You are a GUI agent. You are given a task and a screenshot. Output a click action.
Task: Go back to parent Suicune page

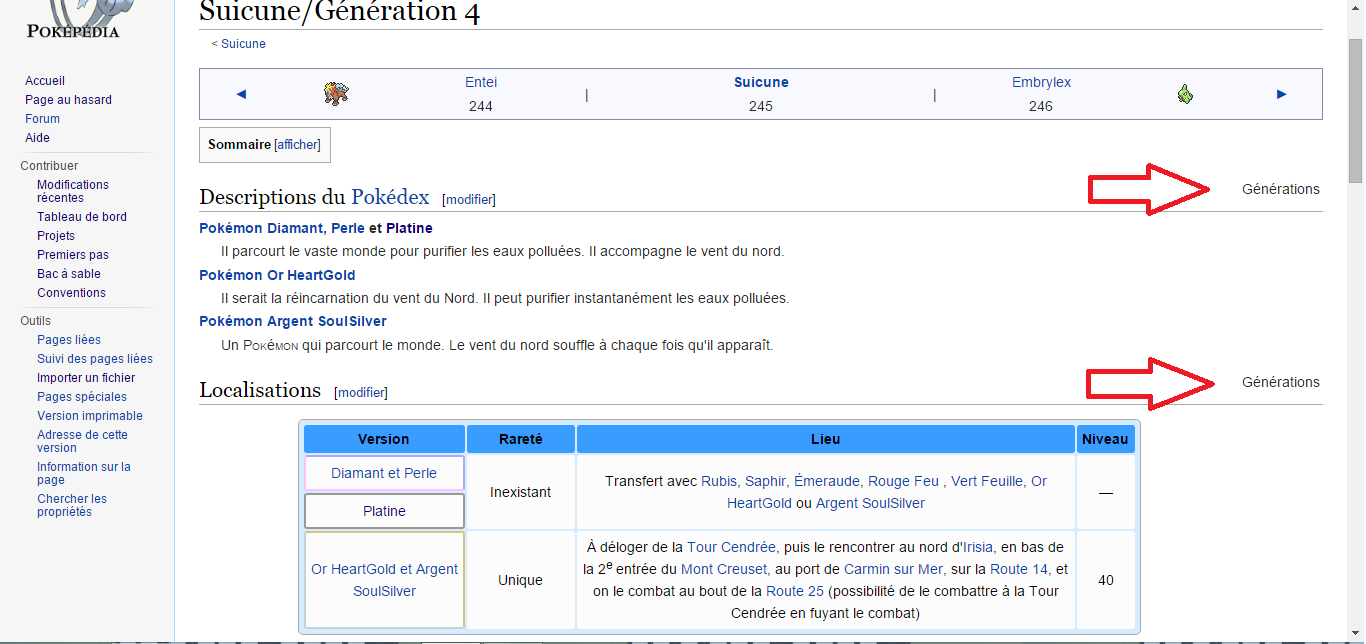(243, 44)
